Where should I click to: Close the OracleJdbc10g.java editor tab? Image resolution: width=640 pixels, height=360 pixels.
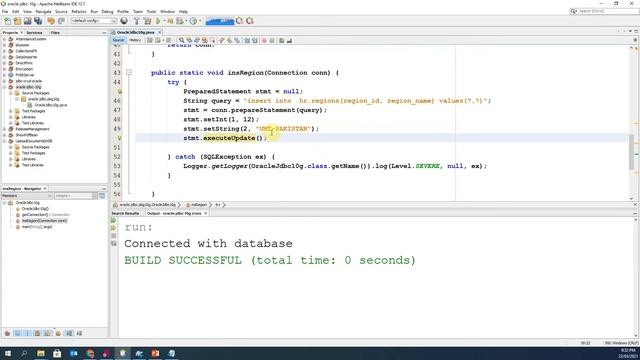(160, 32)
